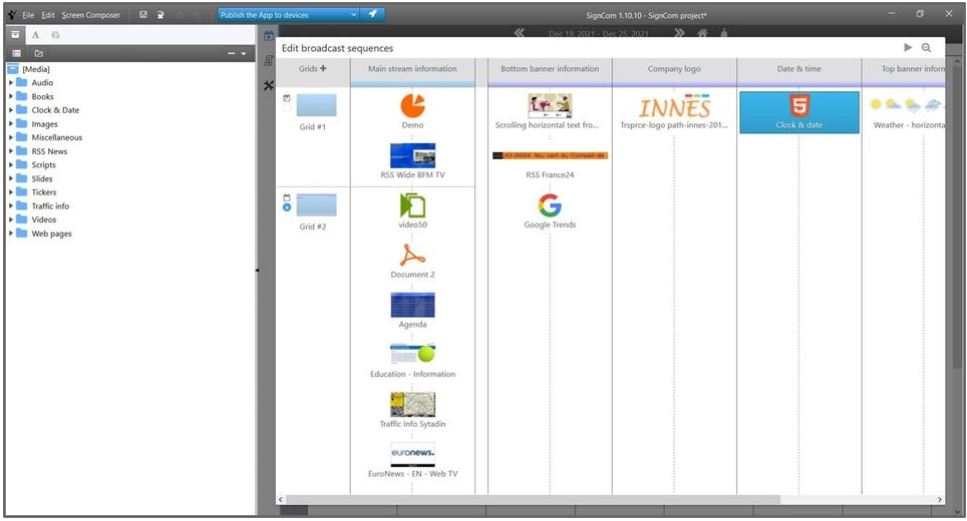This screenshot has height=521, width=967.
Task: Select Grid #2 radio button
Action: [287, 208]
